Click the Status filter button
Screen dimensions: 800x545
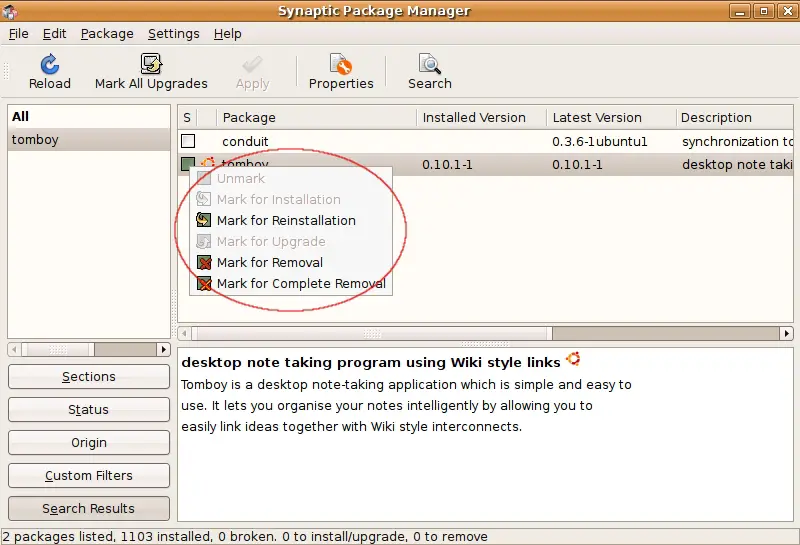click(x=89, y=409)
